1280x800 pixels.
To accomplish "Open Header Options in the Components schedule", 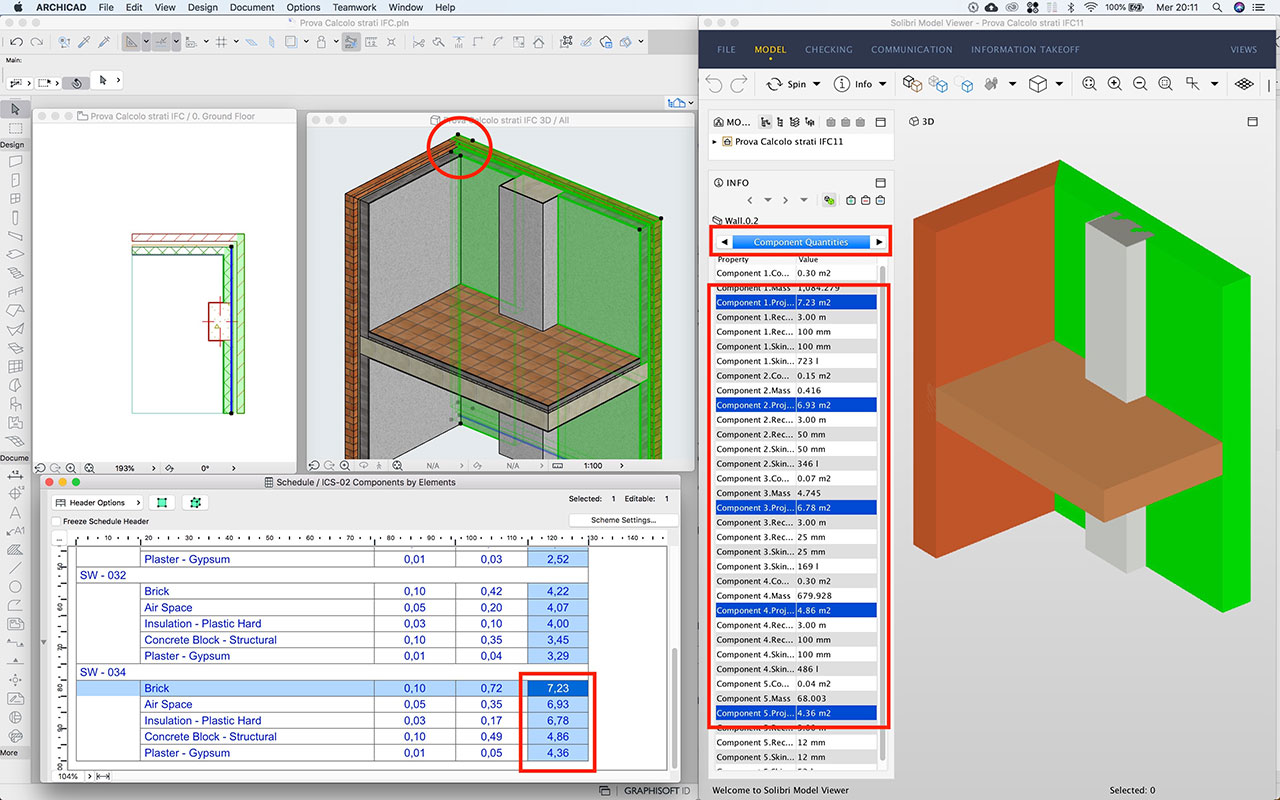I will click(x=97, y=502).
